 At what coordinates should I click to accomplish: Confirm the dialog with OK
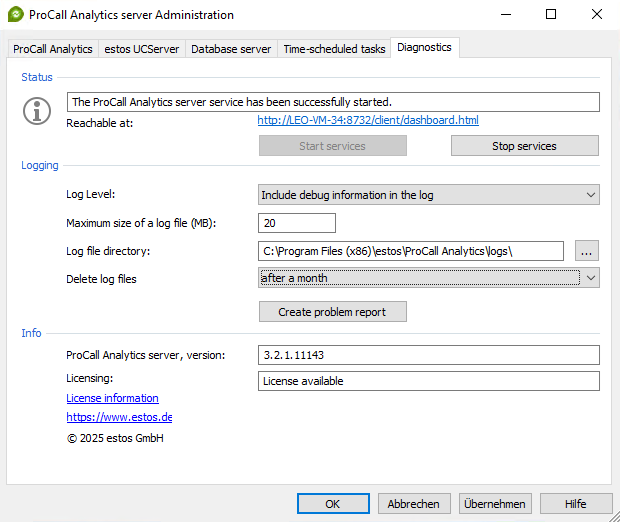[x=333, y=504]
